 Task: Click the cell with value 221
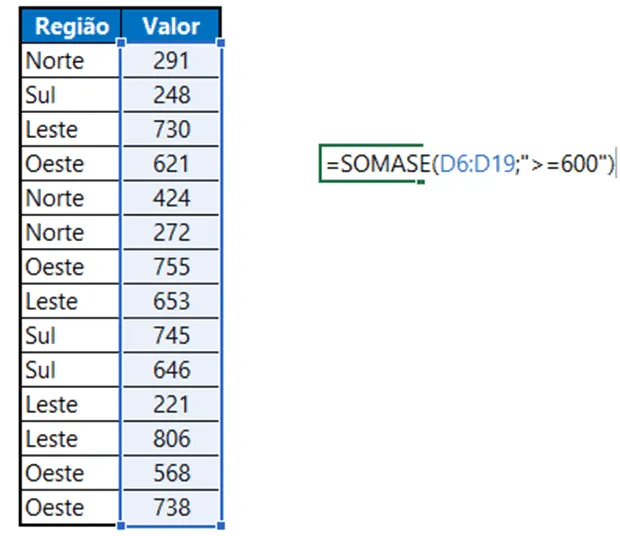coord(171,404)
